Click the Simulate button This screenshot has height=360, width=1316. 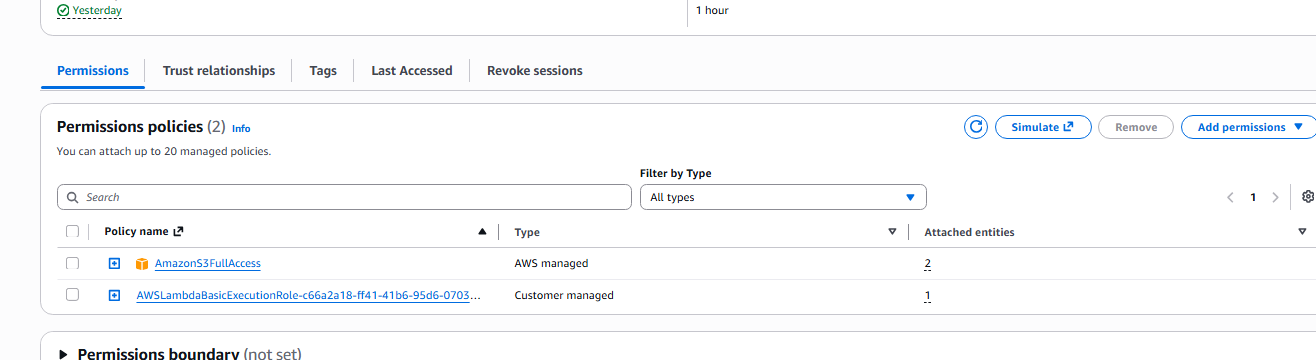[x=1043, y=127]
